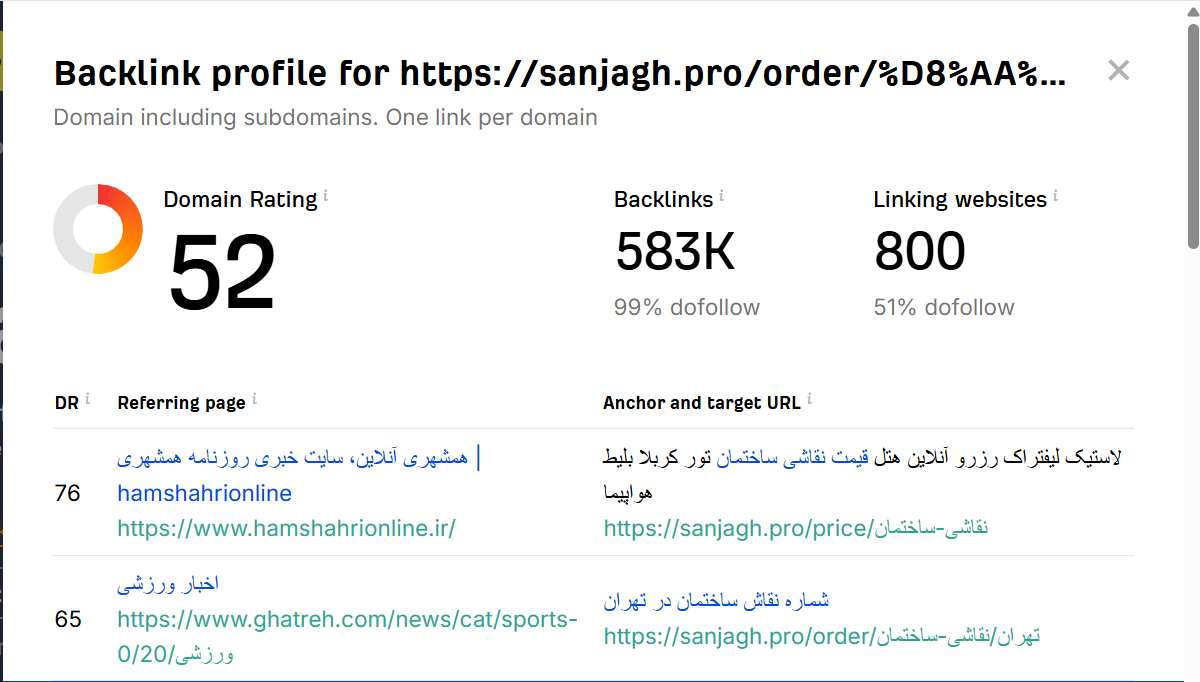This screenshot has height=682, width=1200.
Task: Click the 51% dofollow label under Linking websites
Action: tap(943, 307)
